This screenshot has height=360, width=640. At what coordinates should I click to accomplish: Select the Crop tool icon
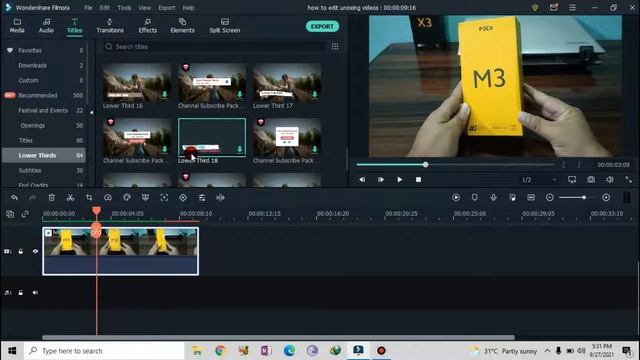[89, 198]
